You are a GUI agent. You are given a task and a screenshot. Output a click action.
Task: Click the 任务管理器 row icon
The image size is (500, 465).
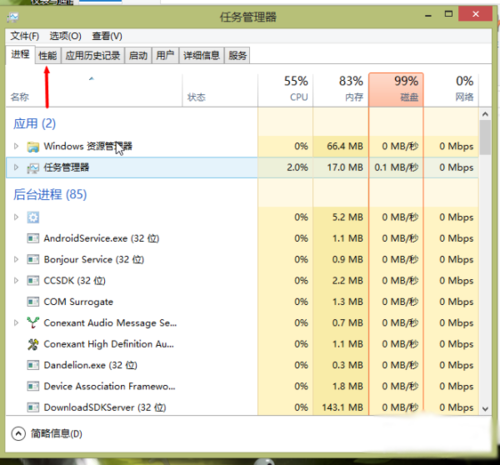tap(33, 168)
